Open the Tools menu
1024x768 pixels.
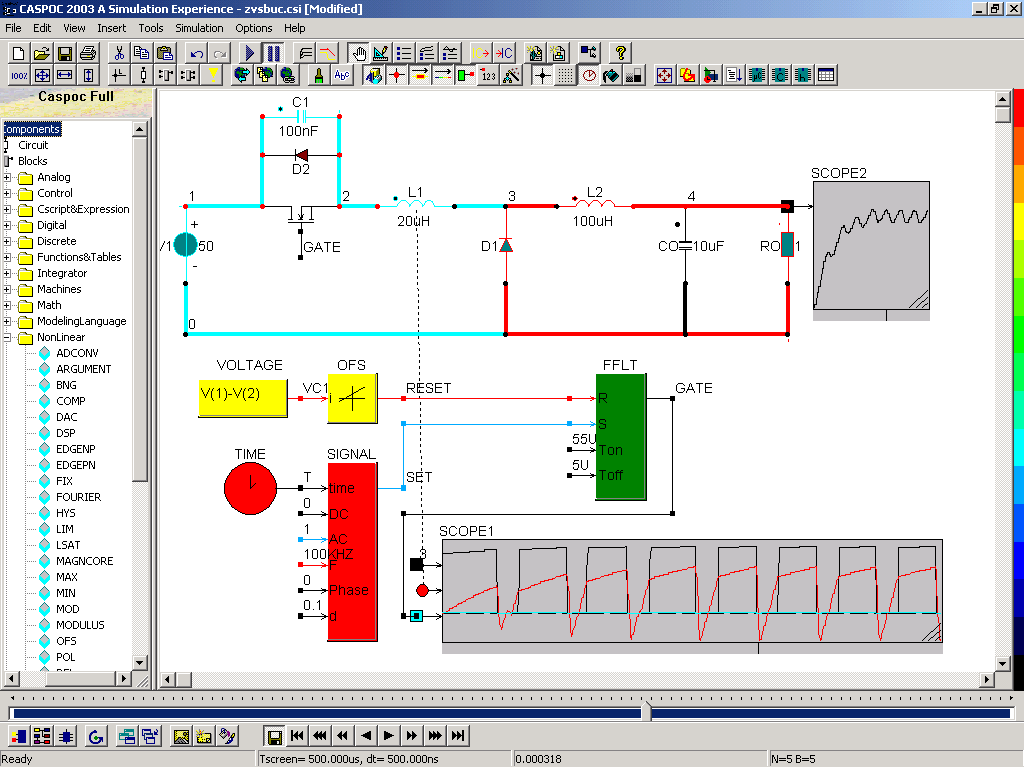151,28
